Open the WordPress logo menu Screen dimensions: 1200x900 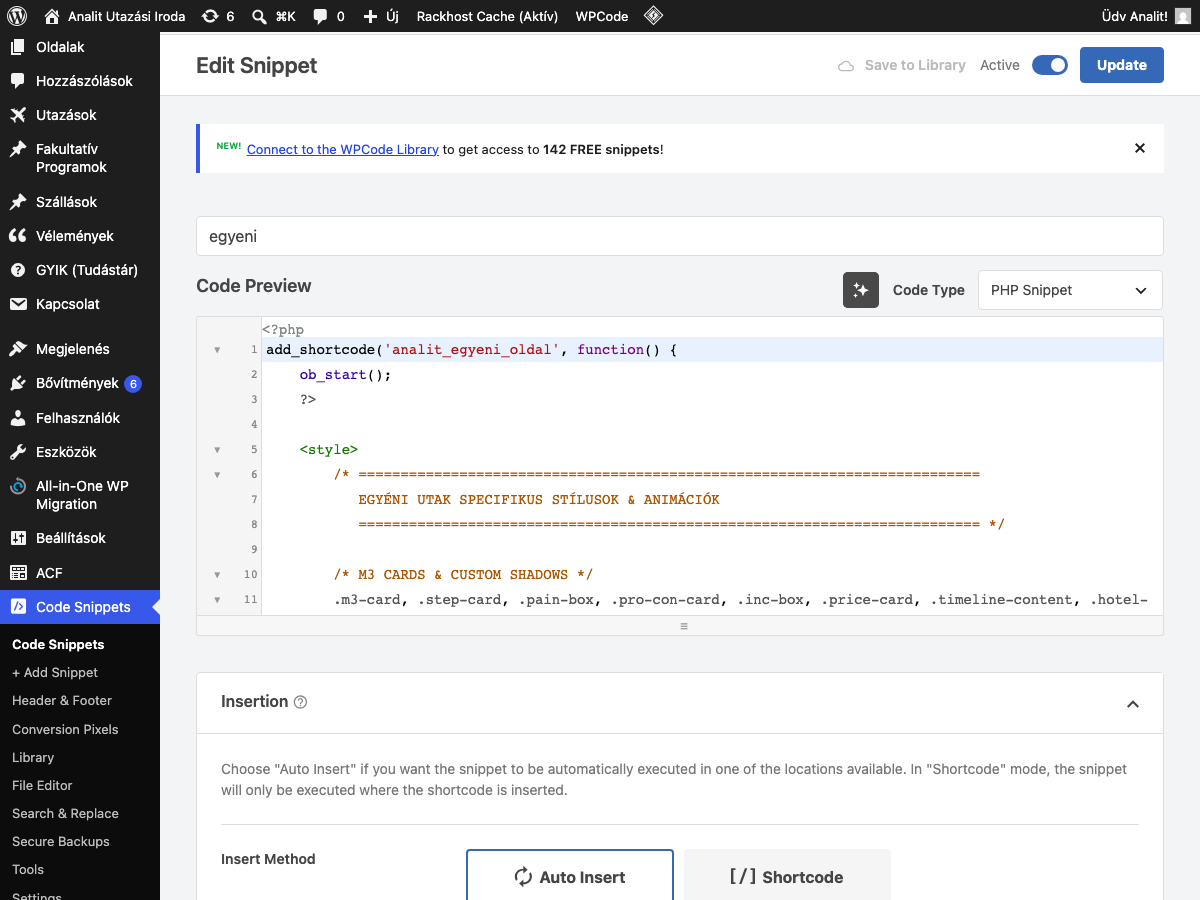pyautogui.click(x=17, y=16)
